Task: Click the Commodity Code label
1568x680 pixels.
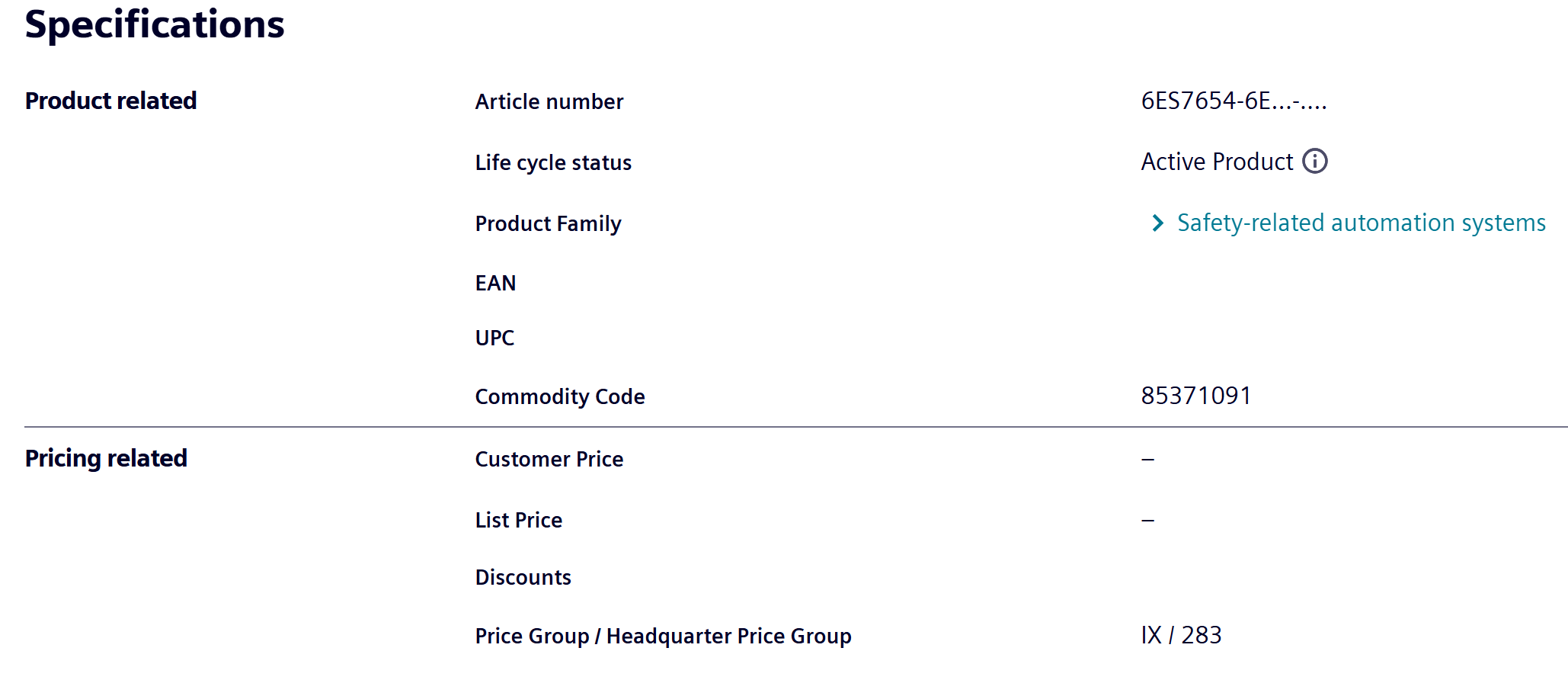Action: pyautogui.click(x=559, y=397)
